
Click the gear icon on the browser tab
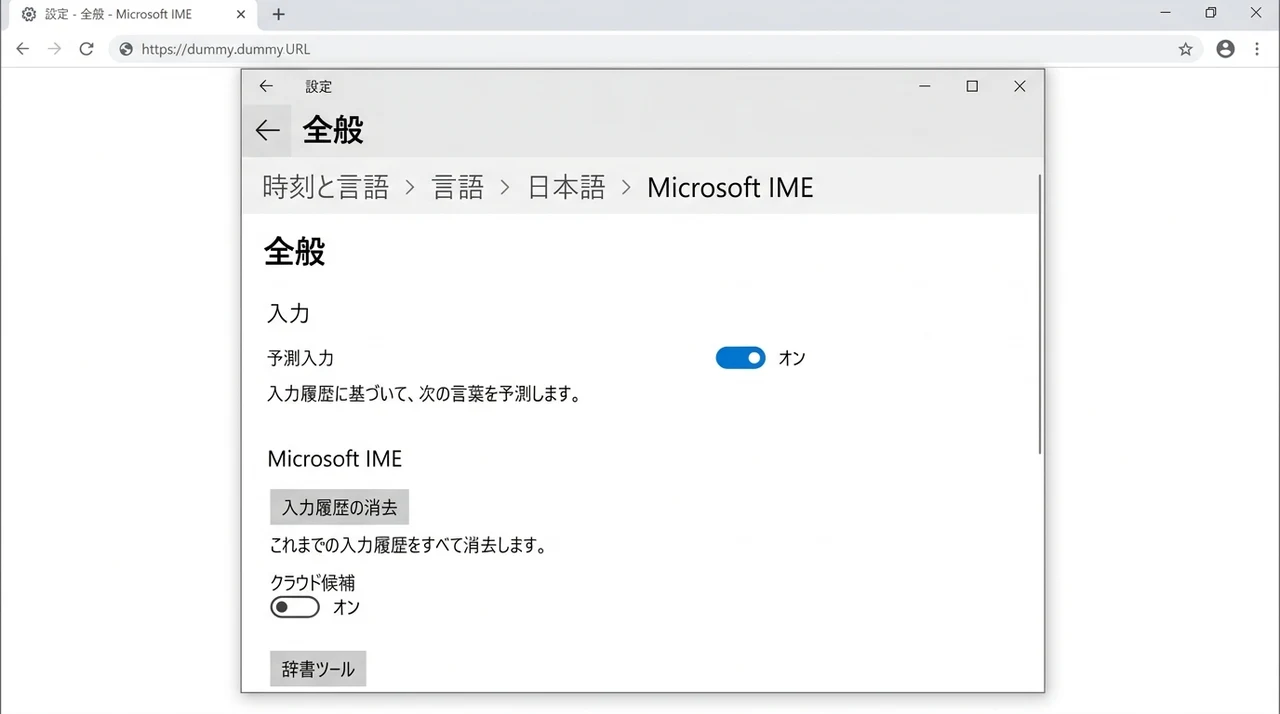pyautogui.click(x=29, y=15)
